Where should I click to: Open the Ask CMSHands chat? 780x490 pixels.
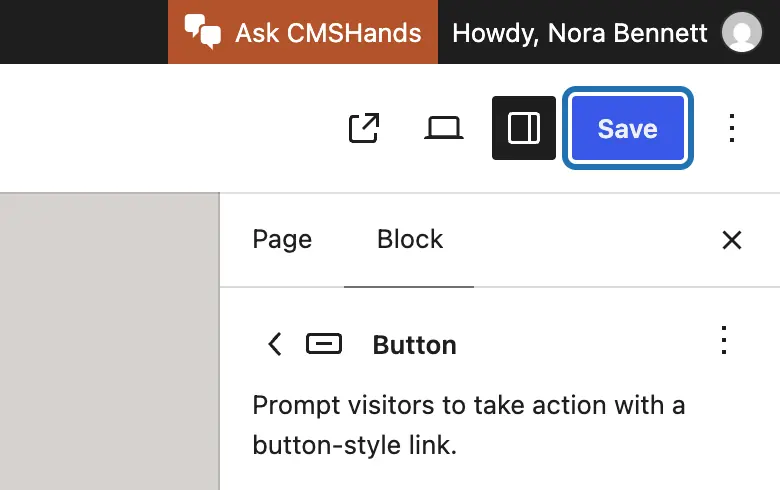303,32
